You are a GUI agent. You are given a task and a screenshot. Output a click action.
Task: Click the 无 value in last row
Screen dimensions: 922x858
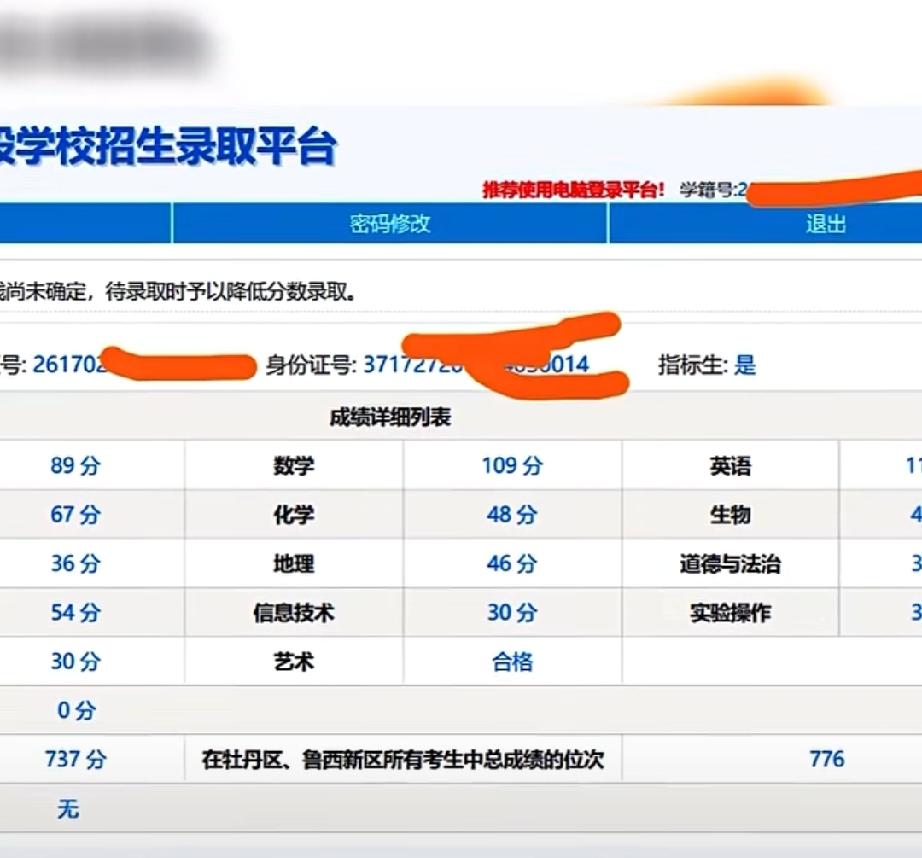pos(68,809)
